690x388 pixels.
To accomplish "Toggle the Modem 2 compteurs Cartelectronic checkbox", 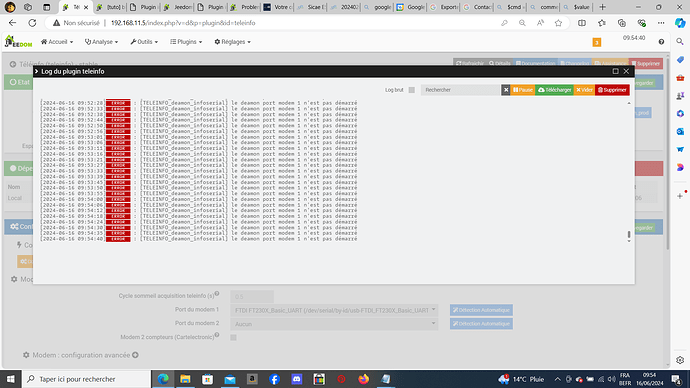I will pyautogui.click(x=233, y=337).
